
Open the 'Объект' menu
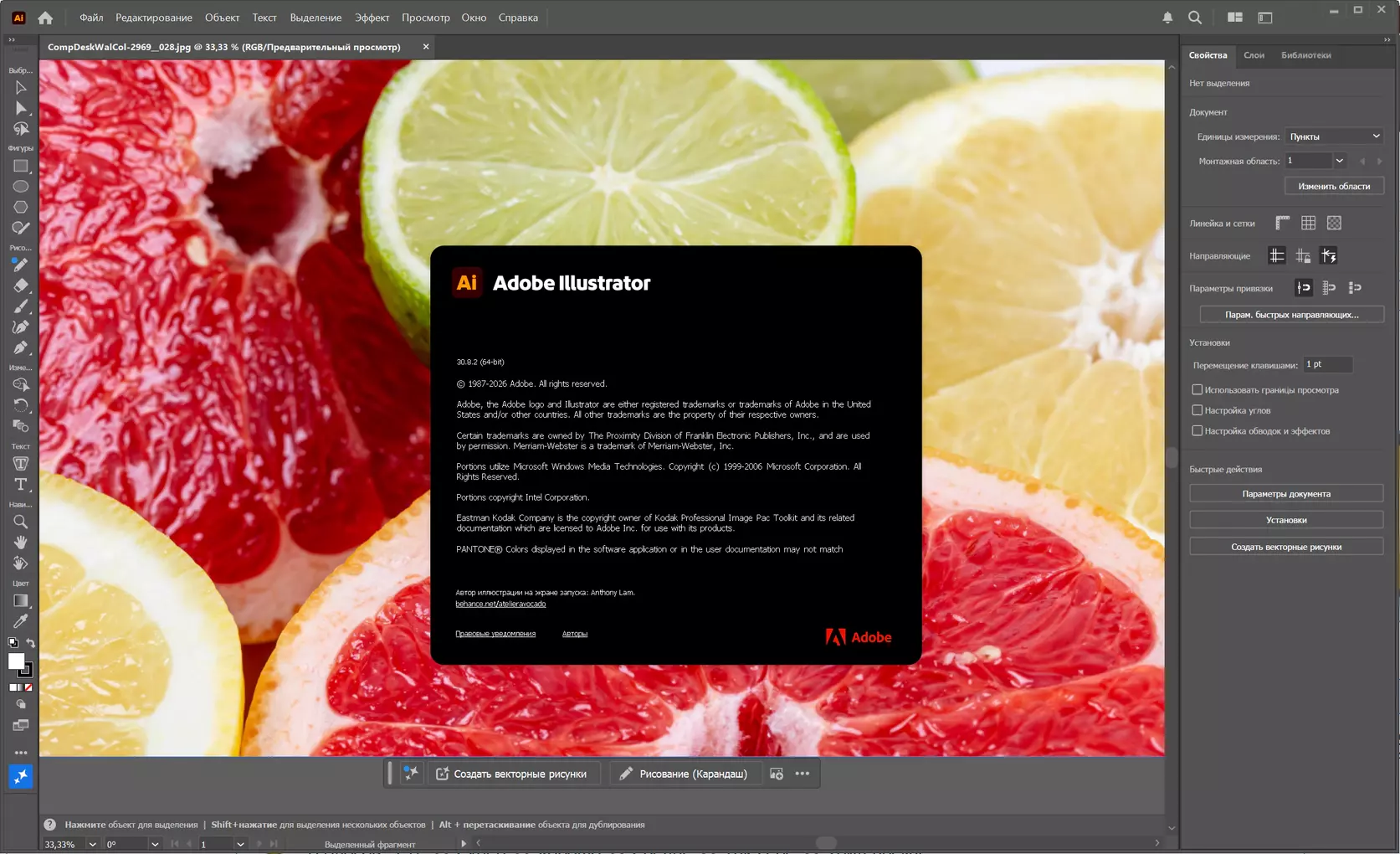pos(222,18)
